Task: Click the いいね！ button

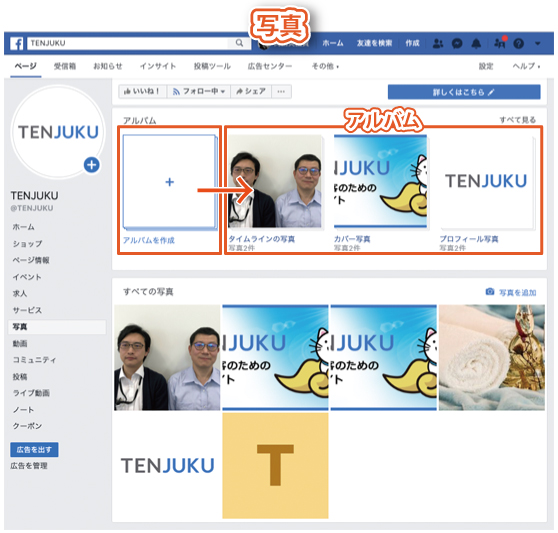Action: pyautogui.click(x=143, y=91)
